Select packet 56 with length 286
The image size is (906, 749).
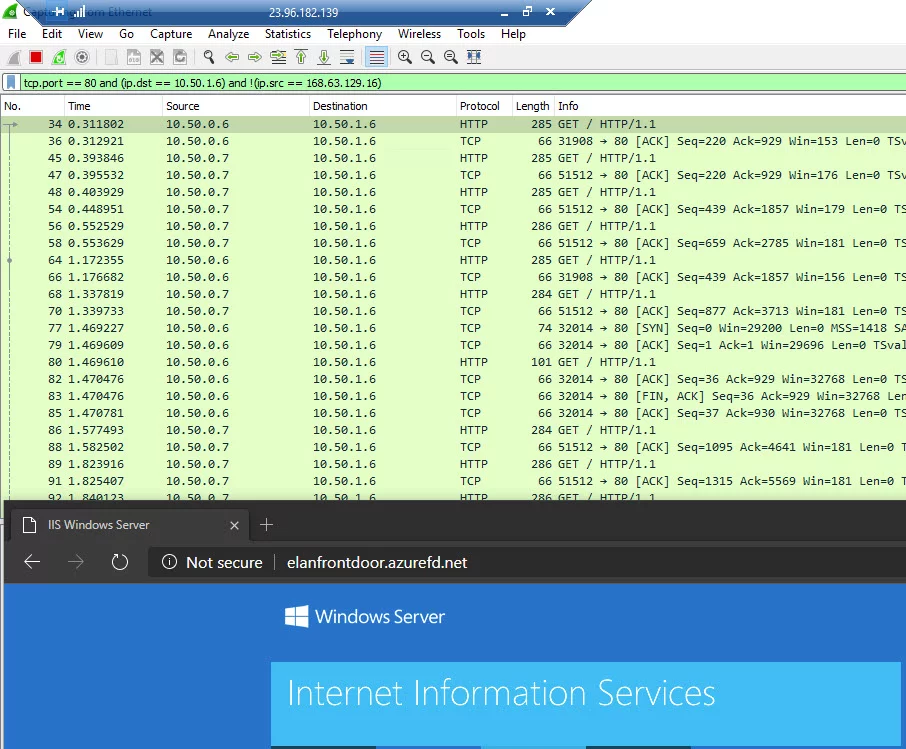pos(453,227)
